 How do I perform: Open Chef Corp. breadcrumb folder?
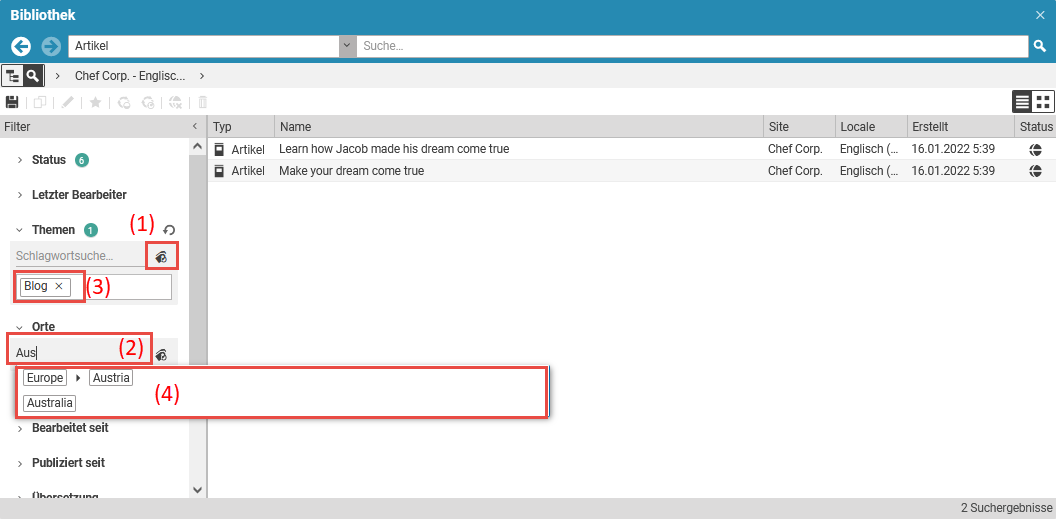coord(130,76)
